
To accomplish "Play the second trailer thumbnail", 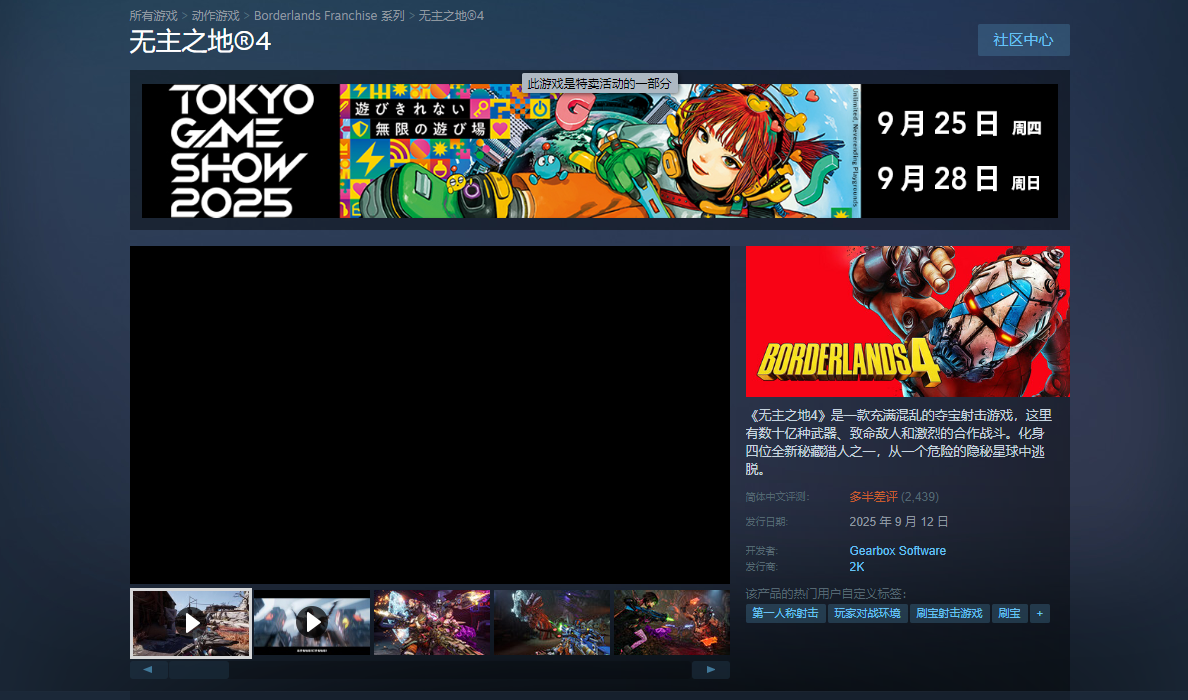I will coord(311,623).
